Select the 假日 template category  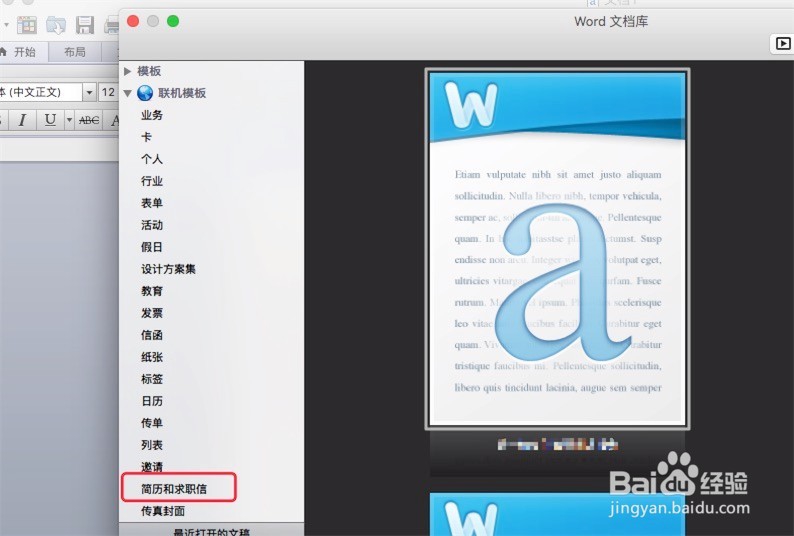coord(152,247)
